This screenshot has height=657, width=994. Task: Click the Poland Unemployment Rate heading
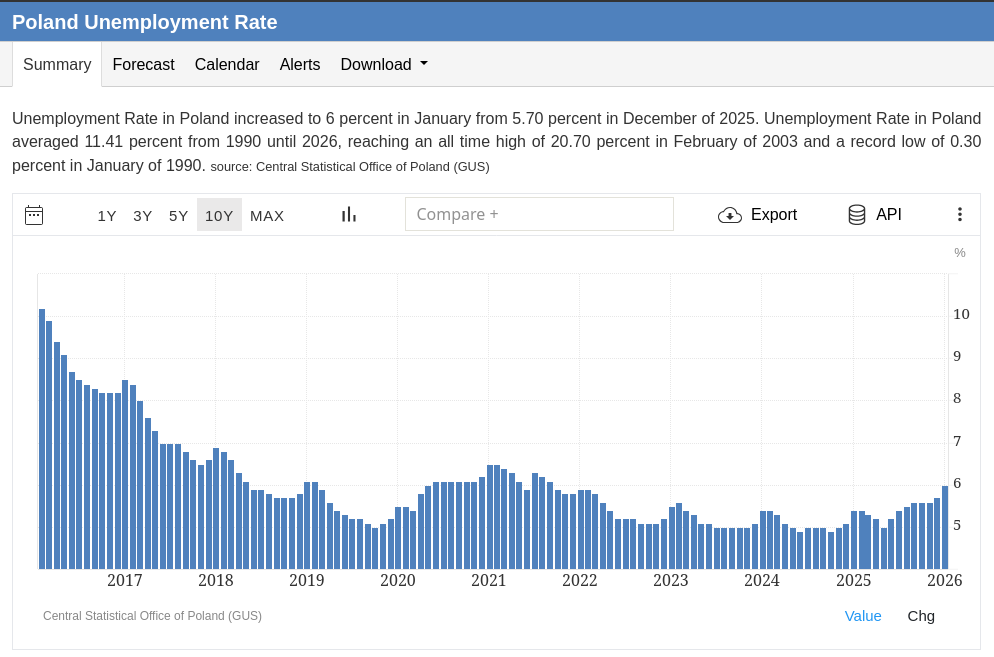click(x=145, y=22)
